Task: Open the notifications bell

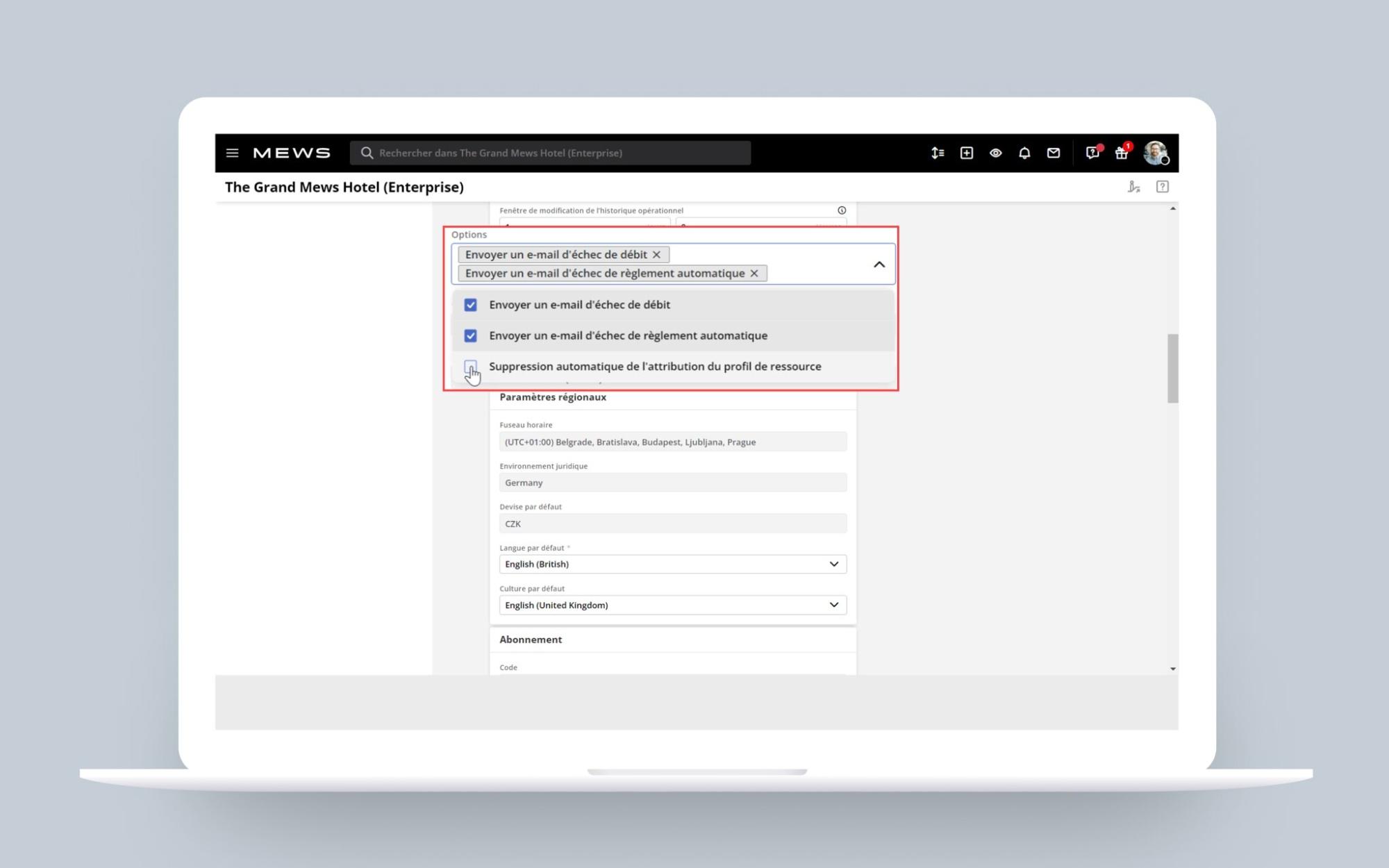Action: coord(1024,153)
